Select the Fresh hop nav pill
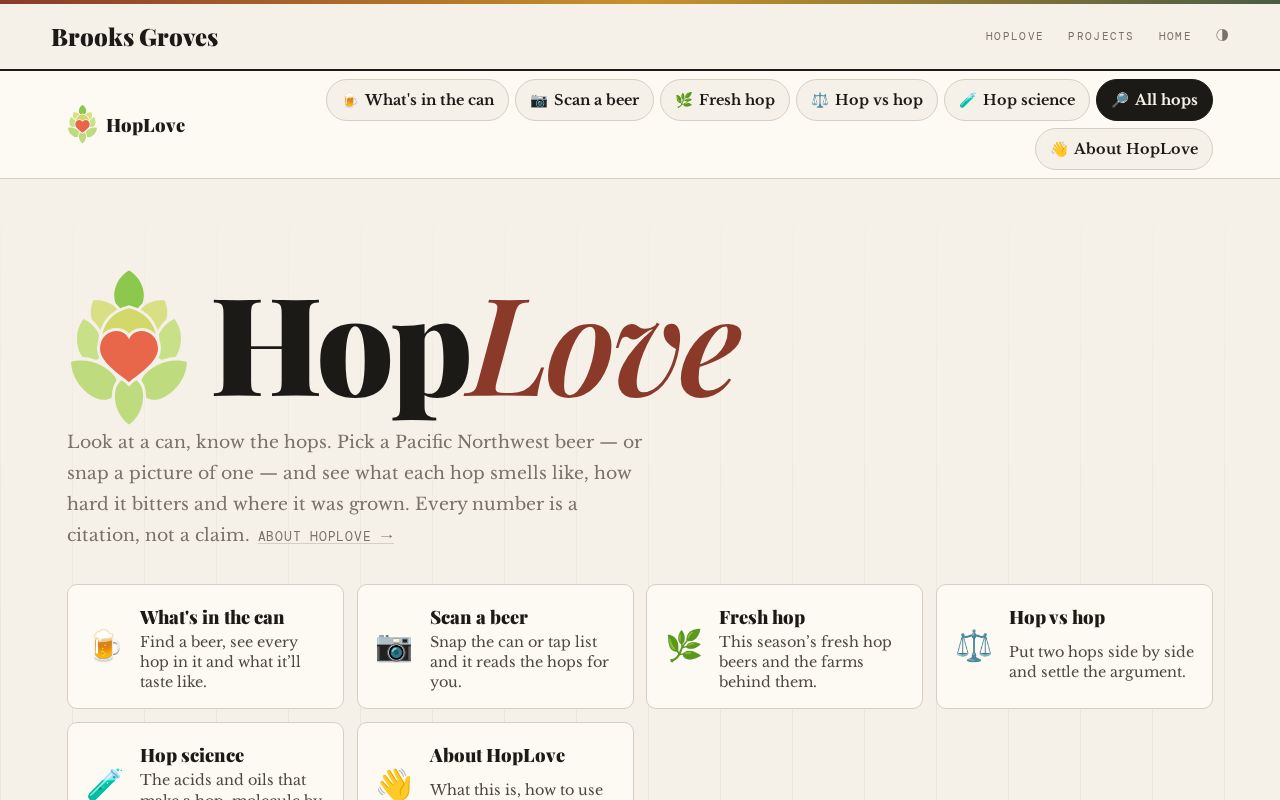 [725, 100]
